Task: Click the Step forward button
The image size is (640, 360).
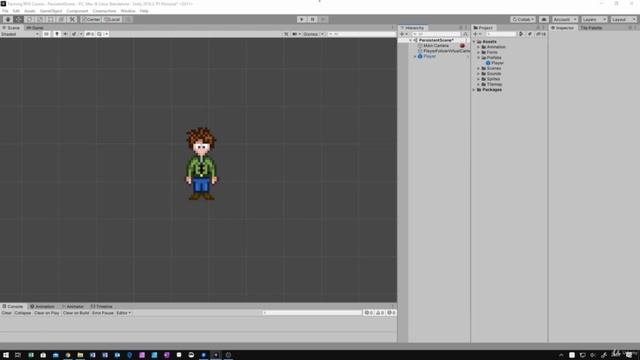Action: [323, 19]
